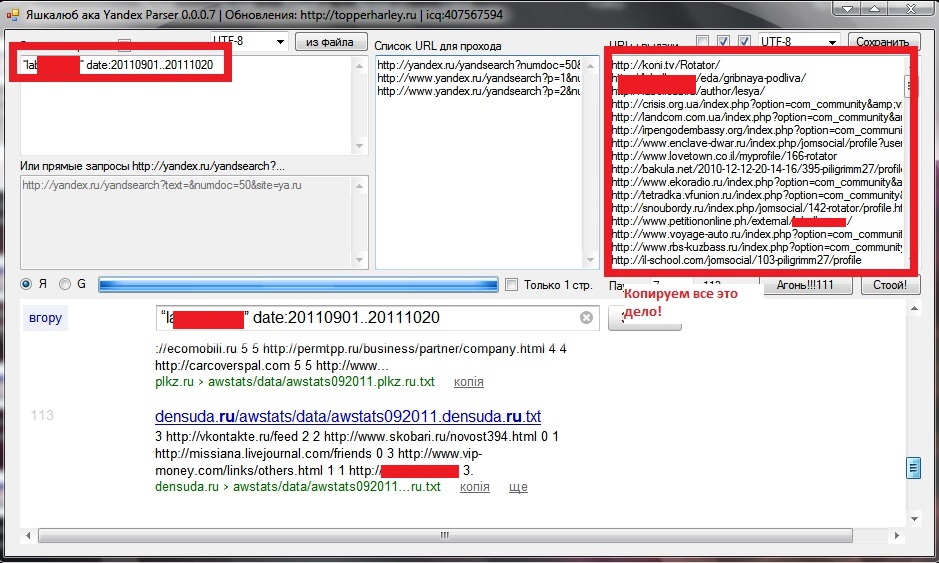Maximize the Yandex Parser window
Viewport: 939px width, 563px height.
(875, 9)
